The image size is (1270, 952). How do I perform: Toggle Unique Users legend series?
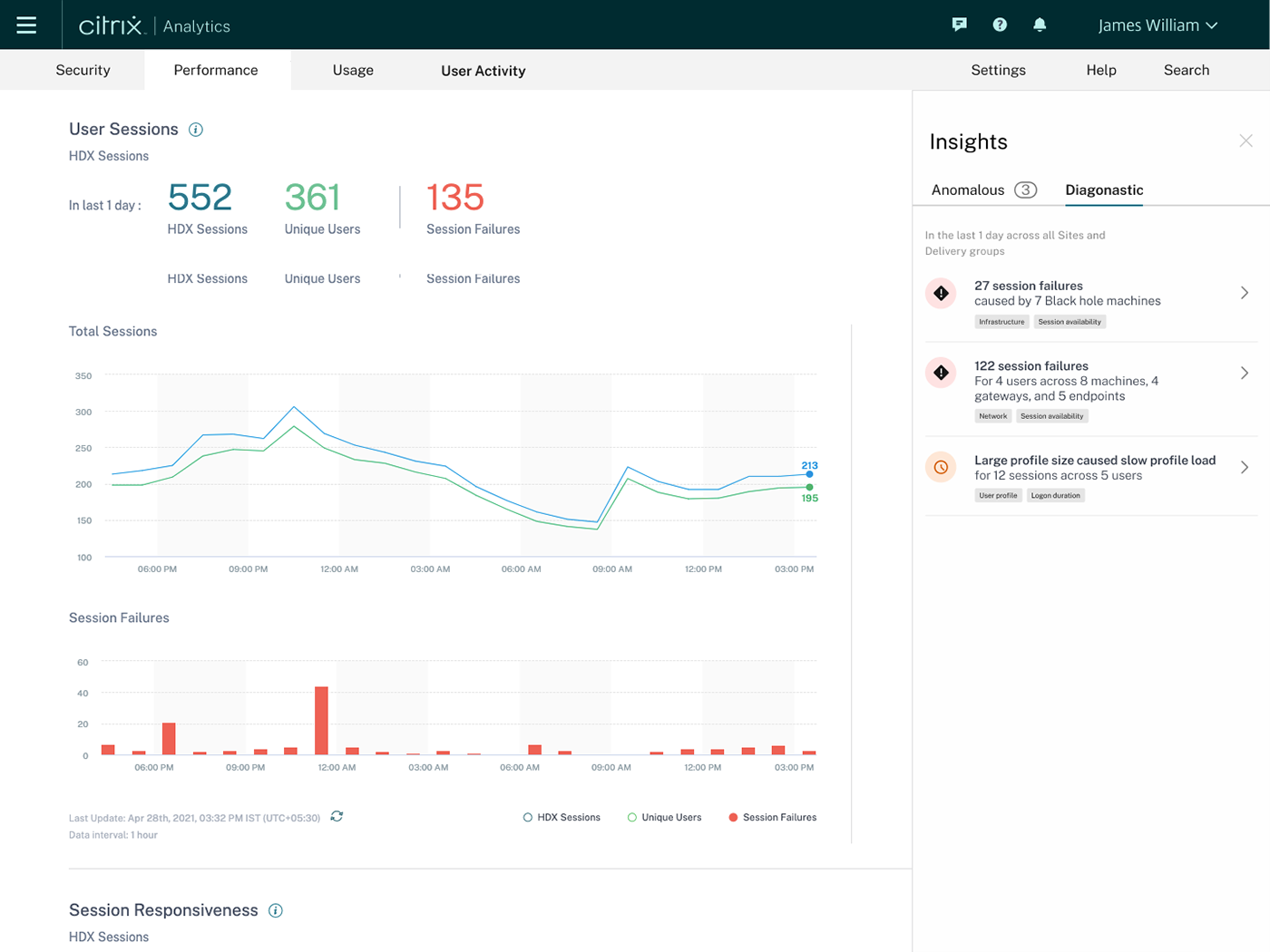click(665, 818)
